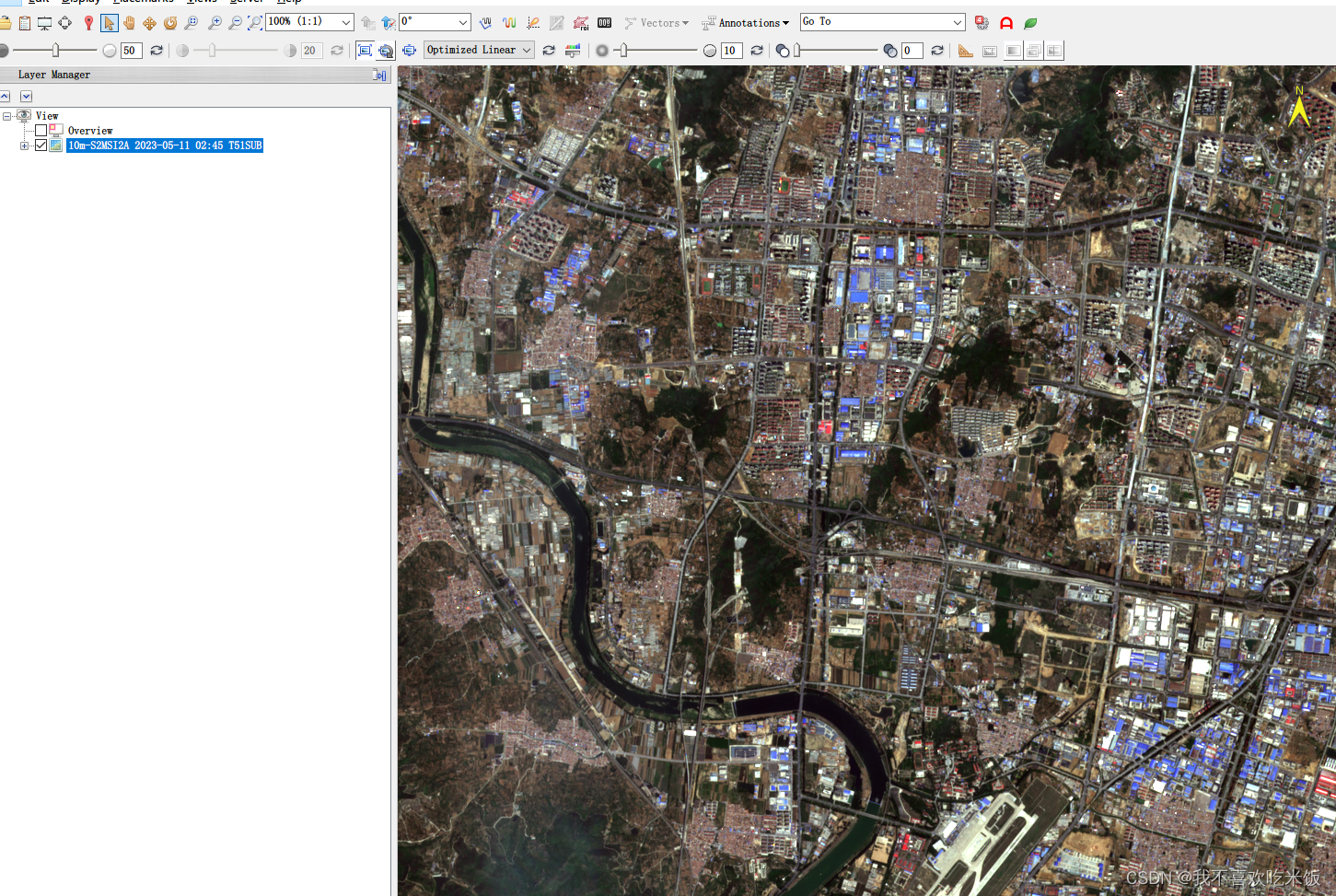The image size is (1336, 896).
Task: Expand the Go To dropdown arrow
Action: (x=958, y=22)
